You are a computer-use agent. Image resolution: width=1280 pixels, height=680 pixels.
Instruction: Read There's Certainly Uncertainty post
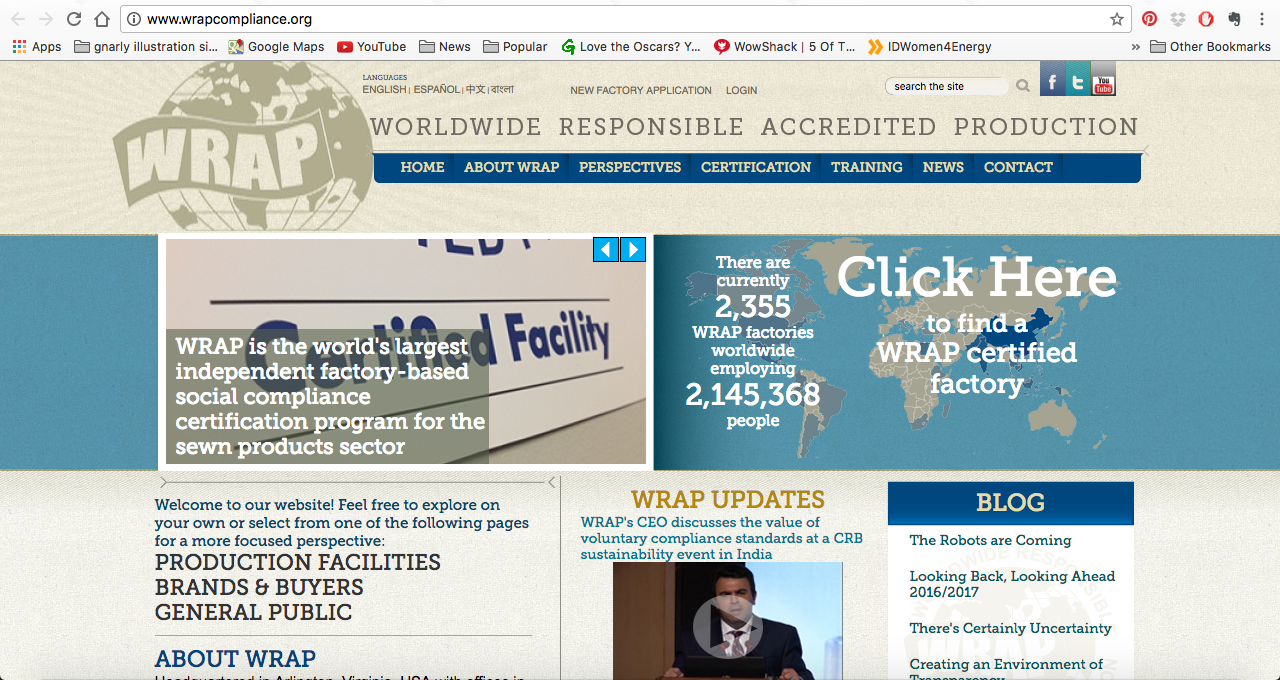coord(1010,628)
